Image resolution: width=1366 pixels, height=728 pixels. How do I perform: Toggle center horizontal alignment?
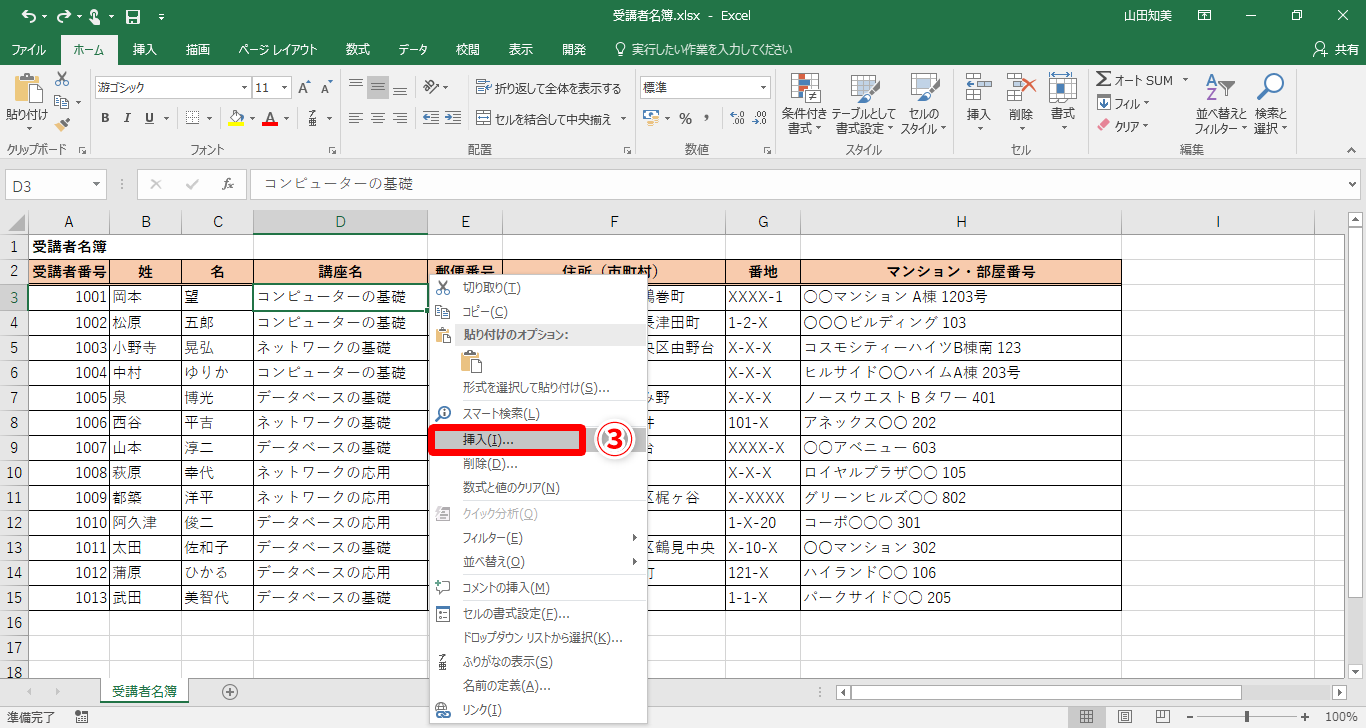click(x=378, y=118)
